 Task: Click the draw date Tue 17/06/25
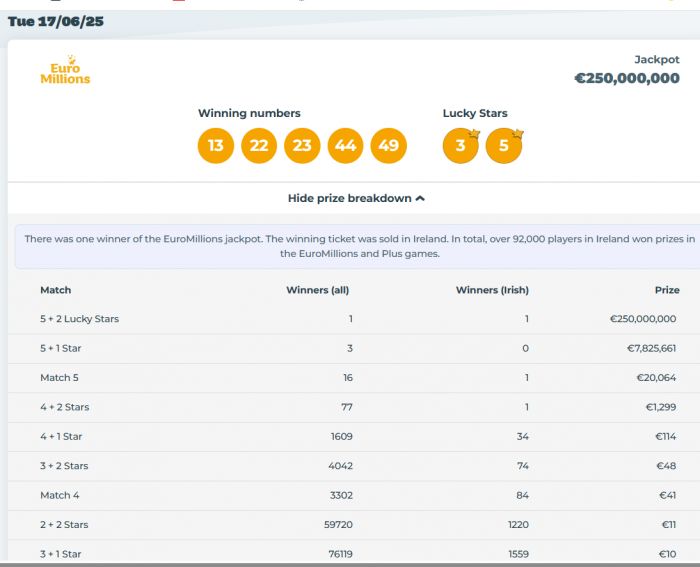tap(56, 21)
